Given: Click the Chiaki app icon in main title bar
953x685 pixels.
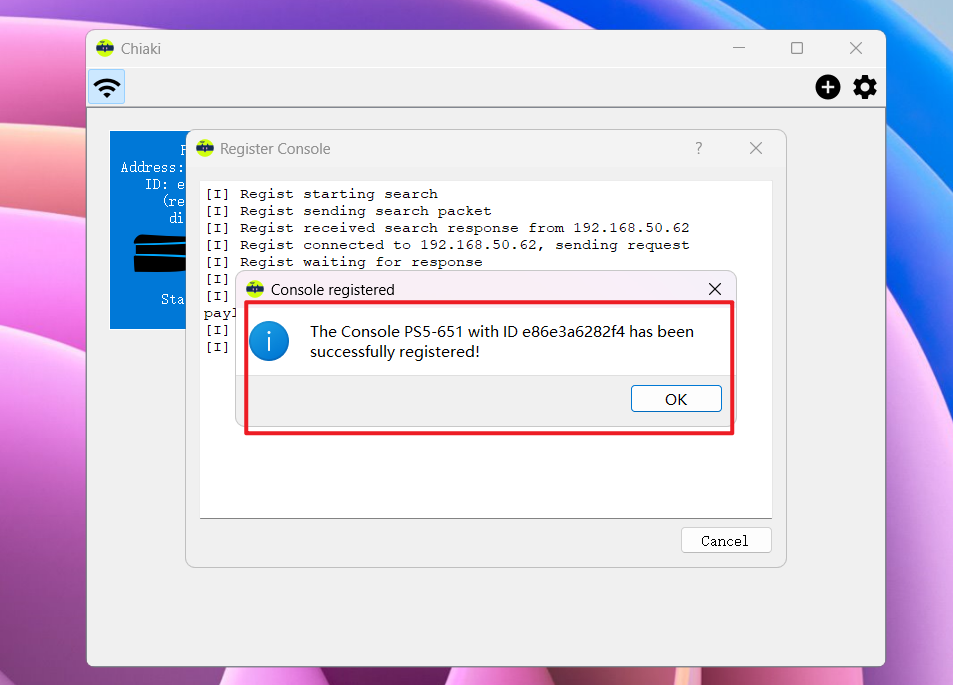Looking at the screenshot, I should point(105,48).
